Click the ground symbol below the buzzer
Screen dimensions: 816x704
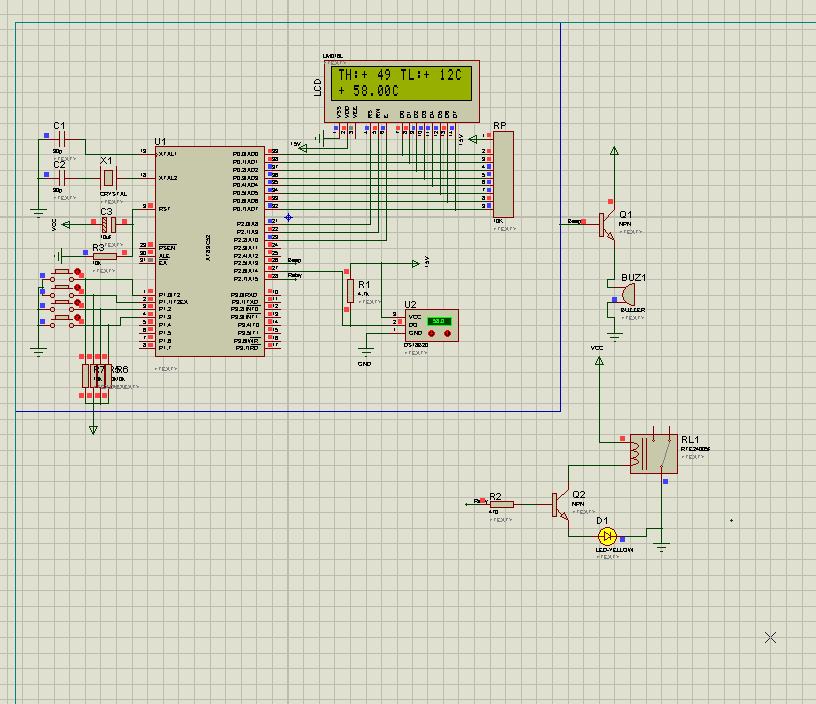615,336
